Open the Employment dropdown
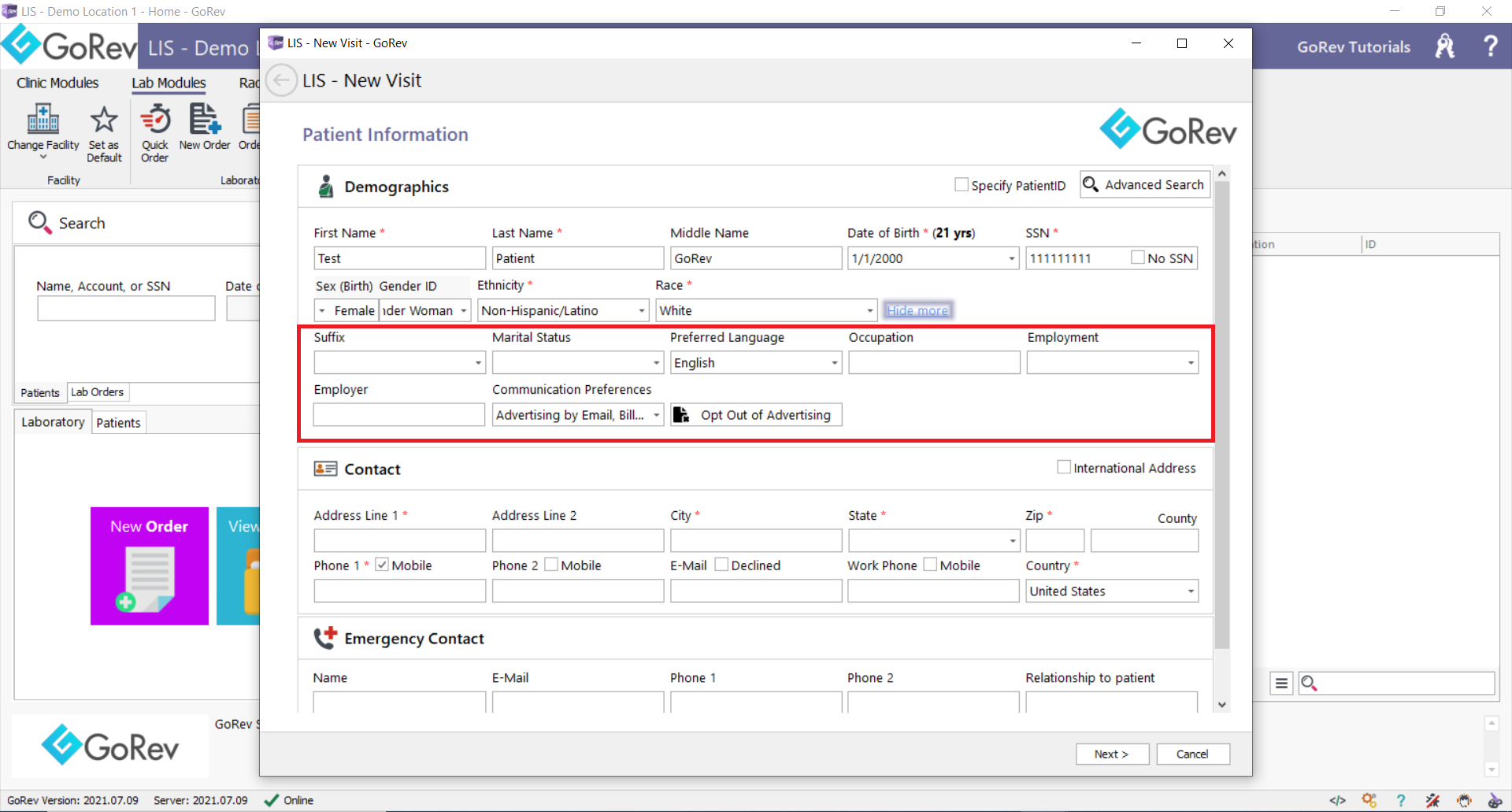The height and width of the screenshot is (812, 1512). [x=1191, y=363]
